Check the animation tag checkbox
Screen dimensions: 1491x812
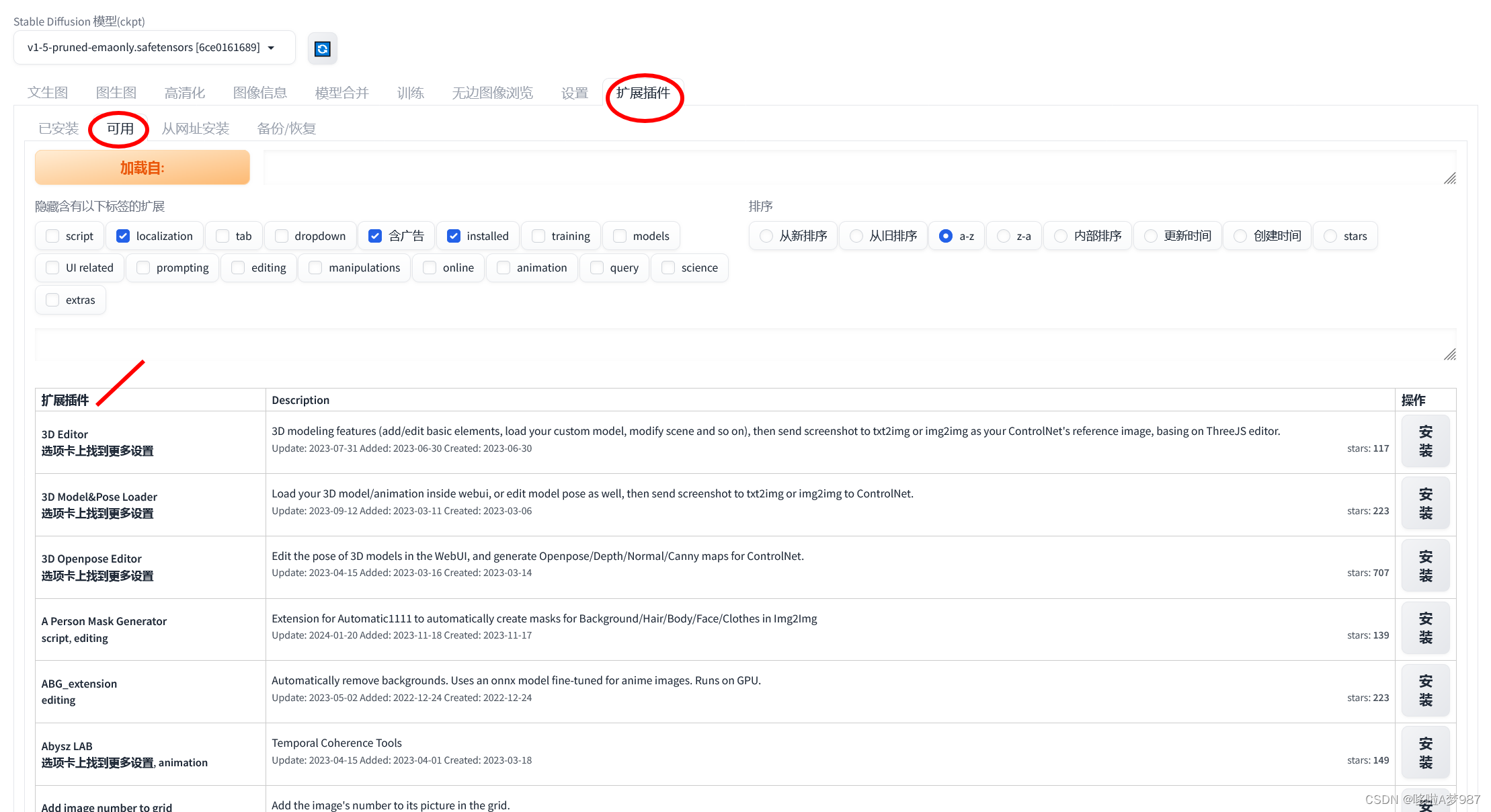pos(503,268)
